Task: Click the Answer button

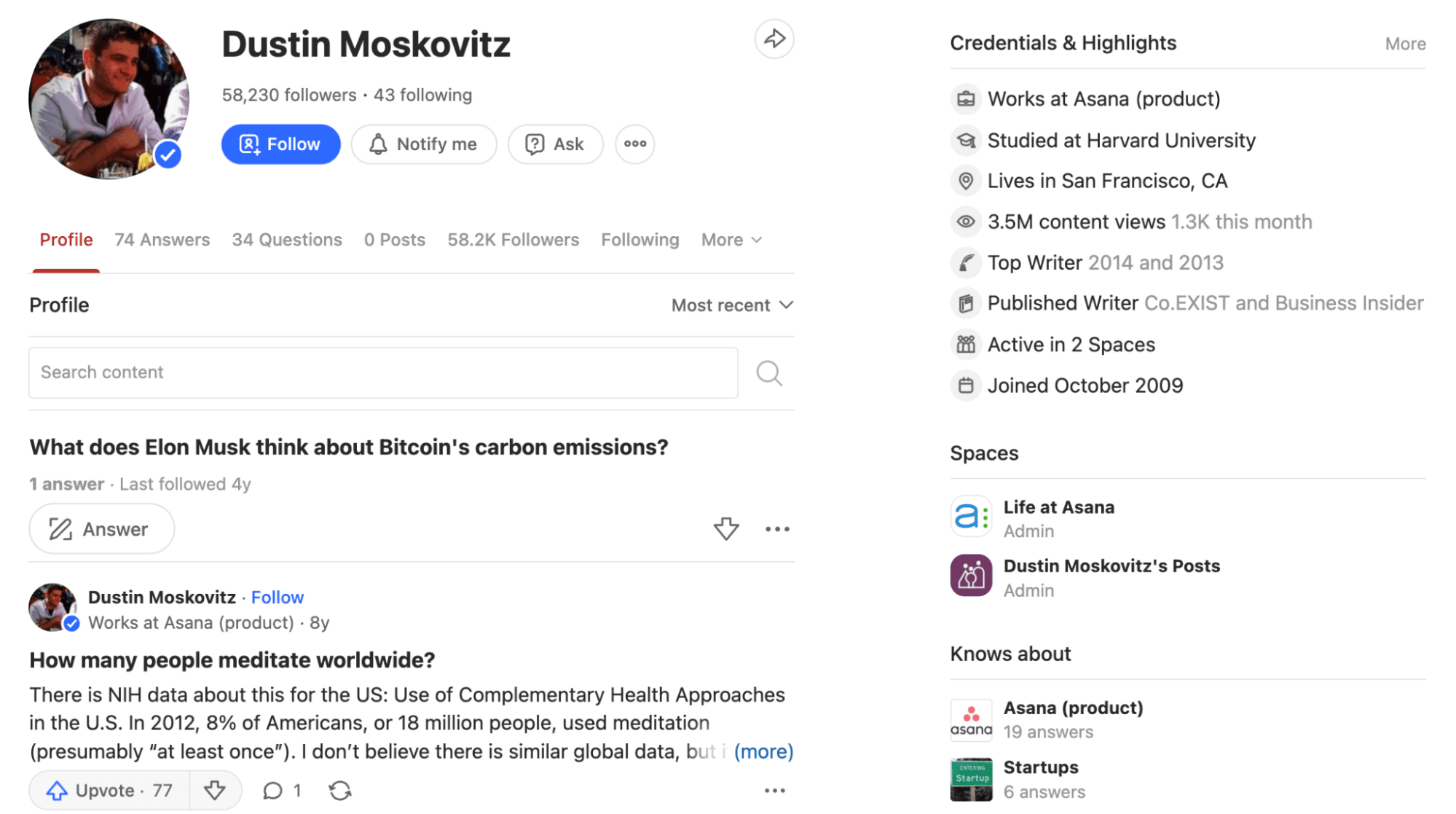Action: 101,529
